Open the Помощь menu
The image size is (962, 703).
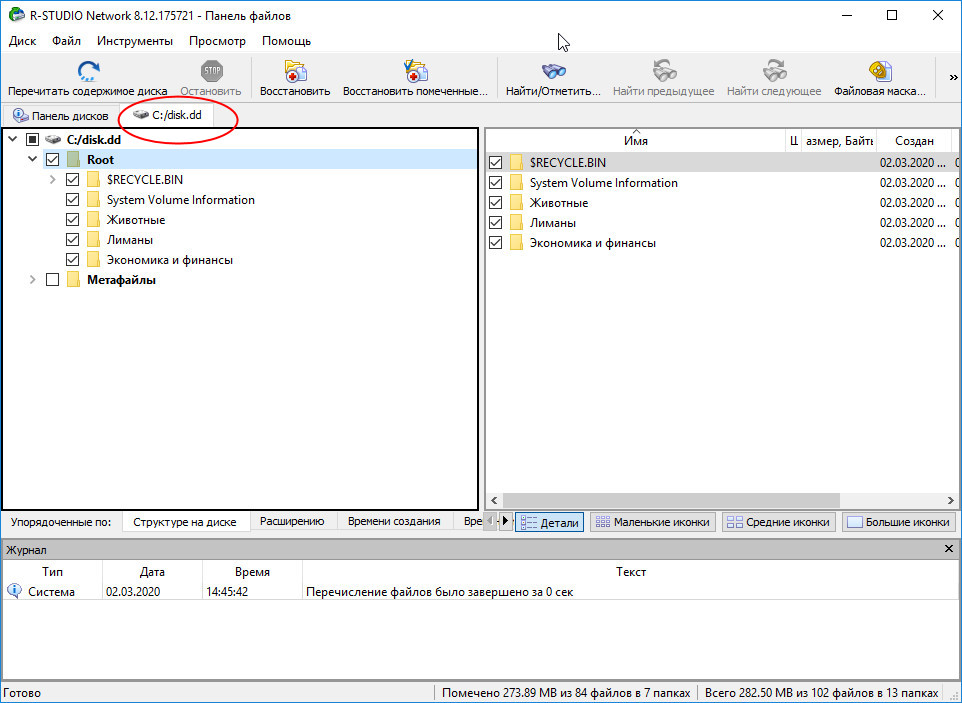coord(287,41)
